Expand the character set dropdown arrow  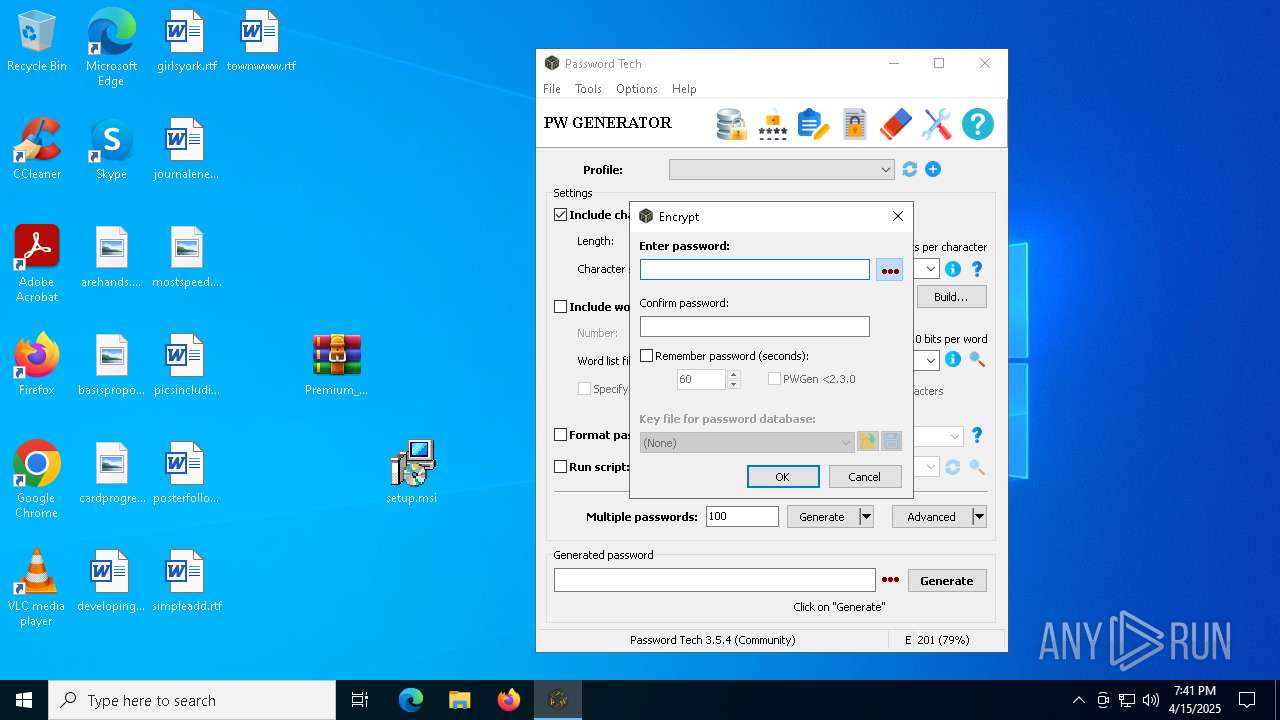click(930, 269)
